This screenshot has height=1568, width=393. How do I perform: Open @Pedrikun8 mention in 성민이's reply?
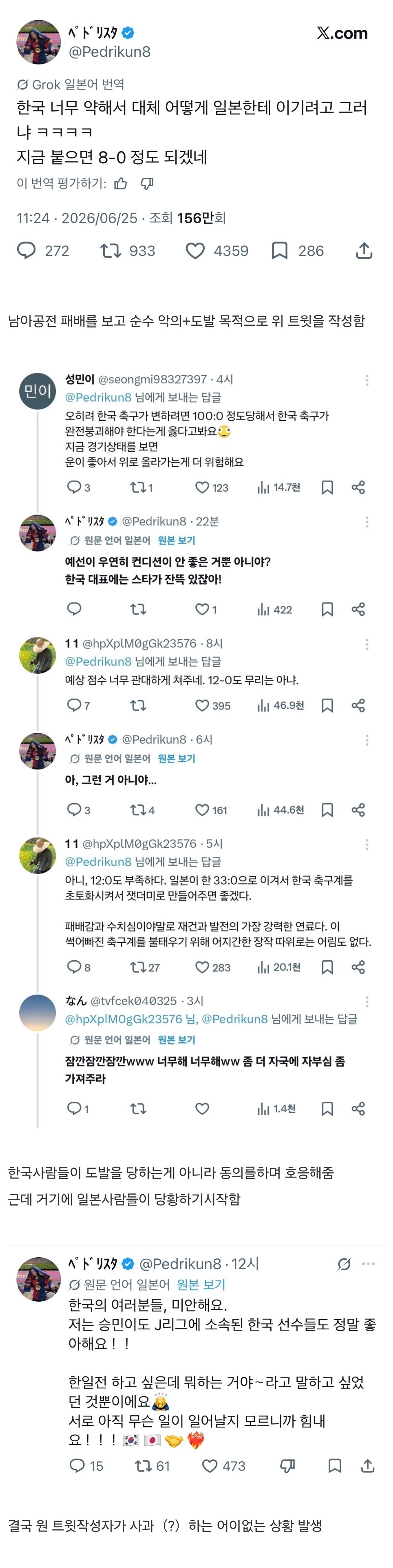pyautogui.click(x=98, y=397)
